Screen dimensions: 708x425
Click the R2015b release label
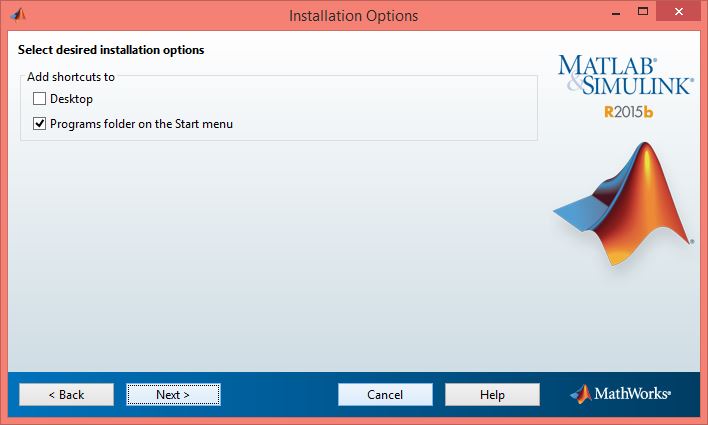pyautogui.click(x=628, y=112)
